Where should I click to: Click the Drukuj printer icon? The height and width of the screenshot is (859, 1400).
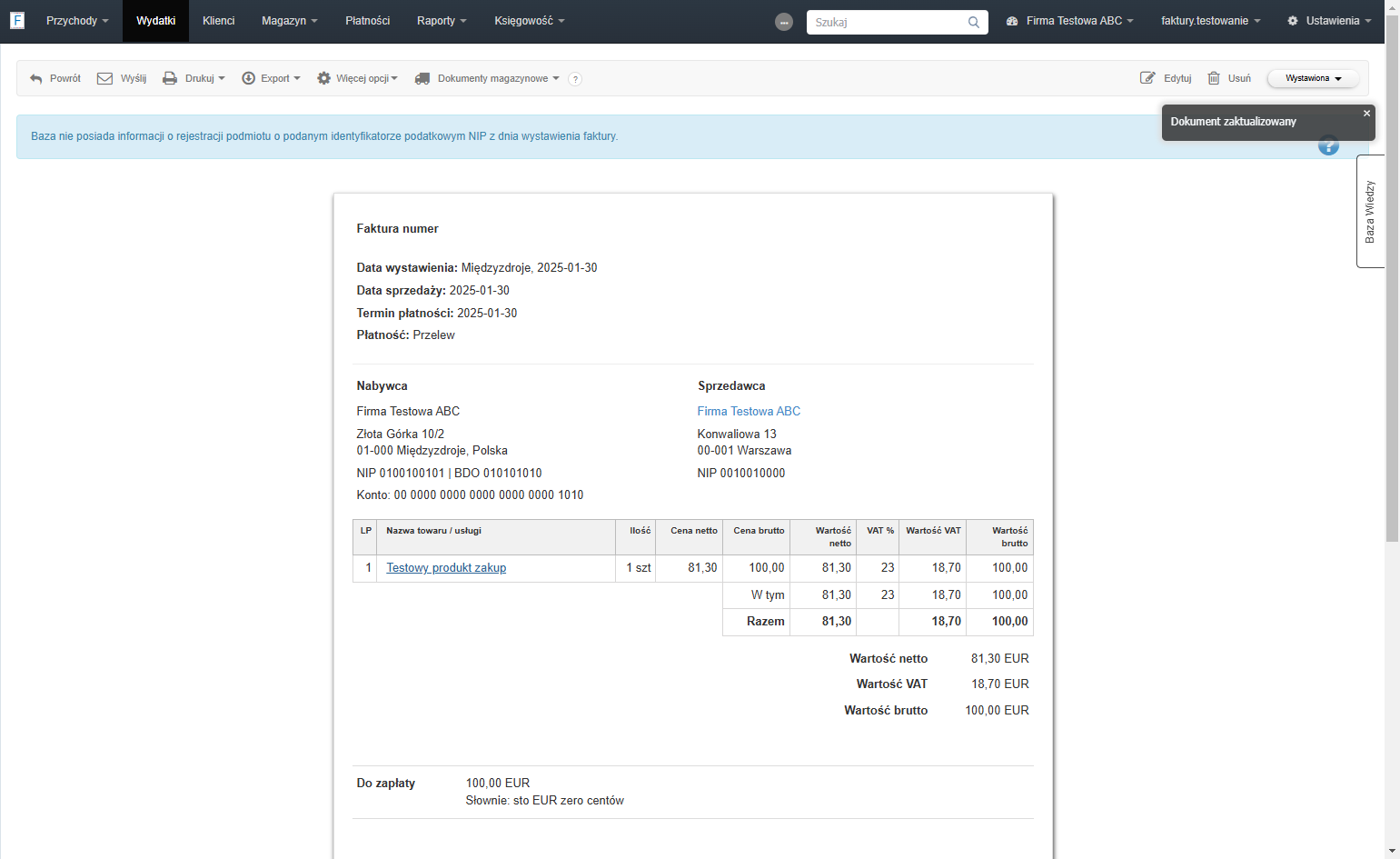[x=170, y=78]
